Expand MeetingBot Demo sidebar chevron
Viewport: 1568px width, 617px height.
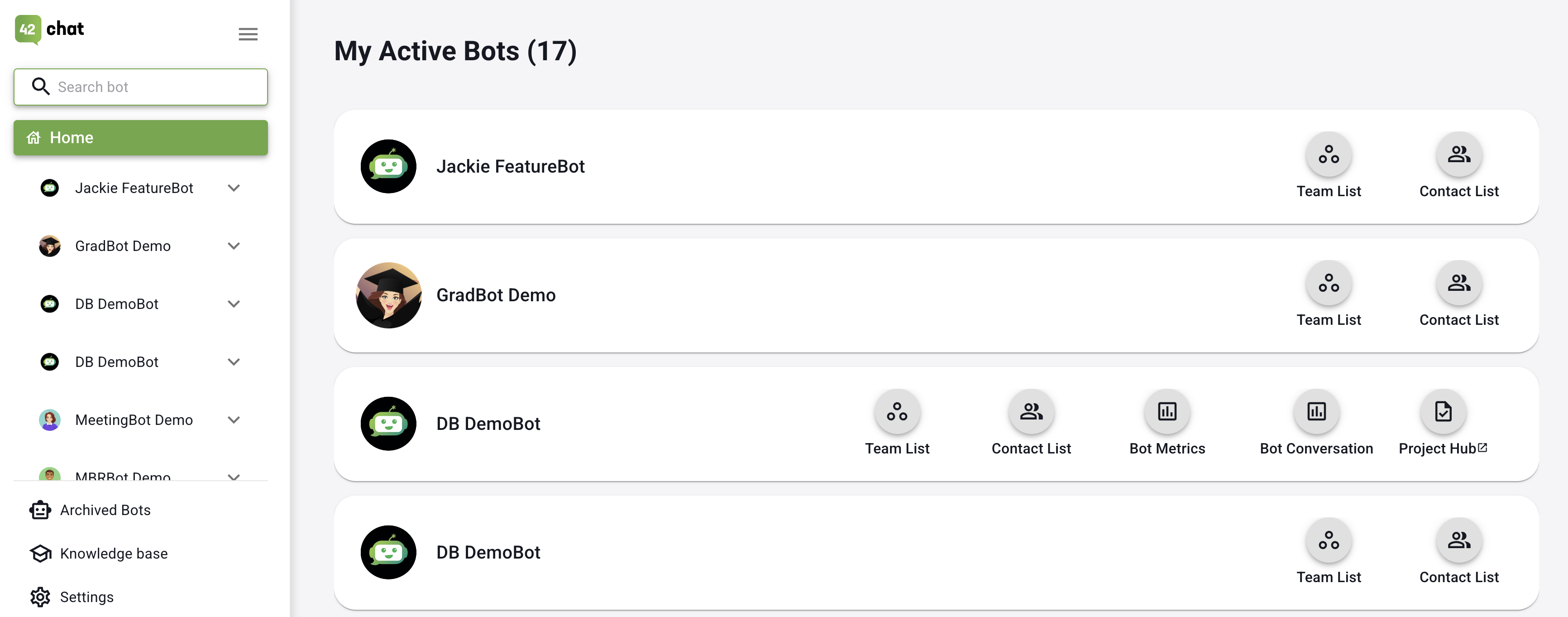tap(234, 419)
